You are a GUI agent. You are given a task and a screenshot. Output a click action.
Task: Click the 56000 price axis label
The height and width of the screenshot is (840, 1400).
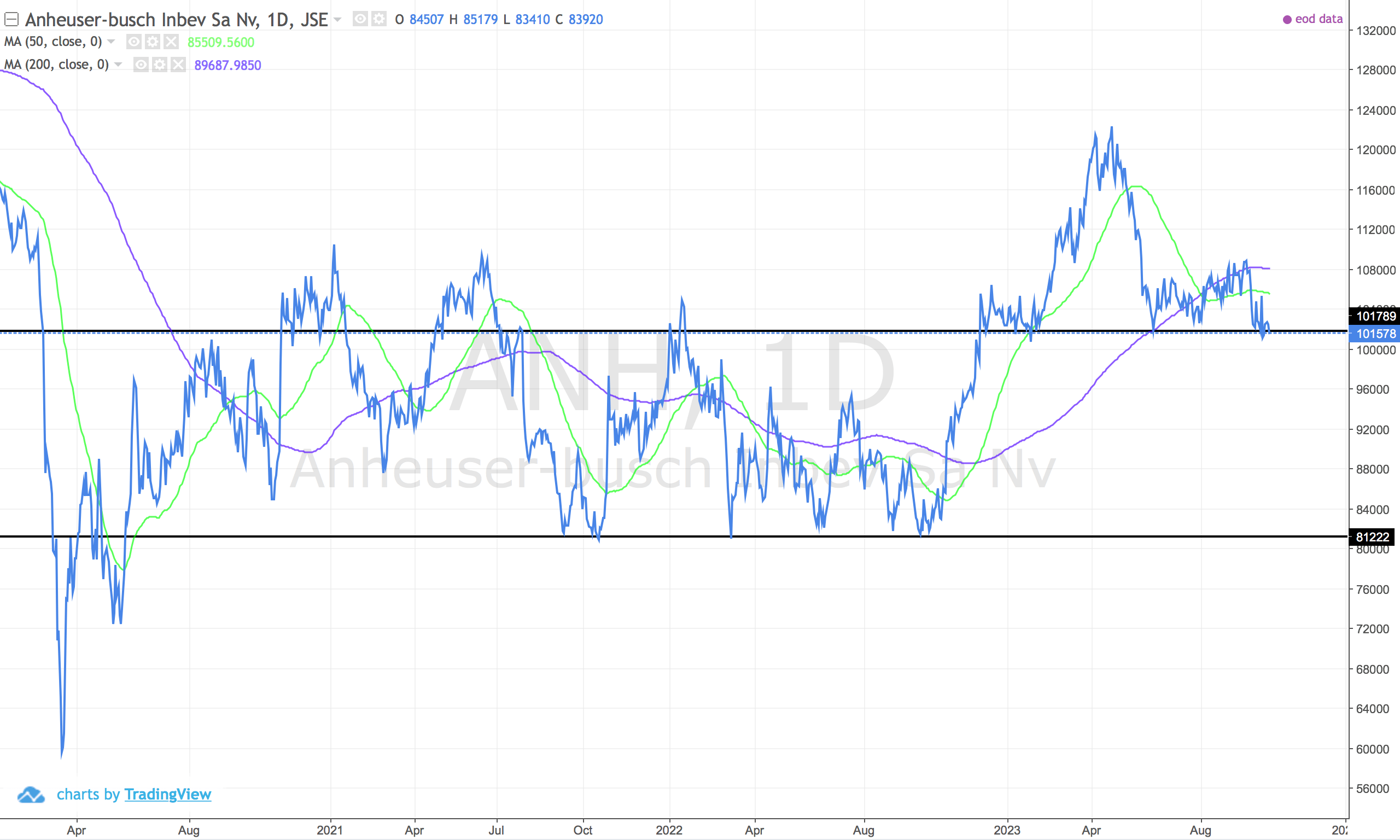click(x=1373, y=789)
